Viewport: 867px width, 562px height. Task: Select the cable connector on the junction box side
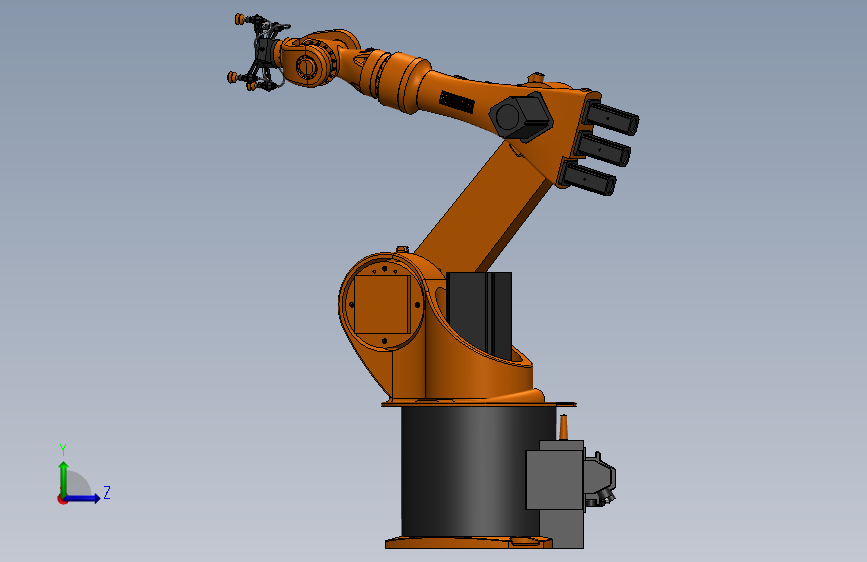tap(599, 479)
